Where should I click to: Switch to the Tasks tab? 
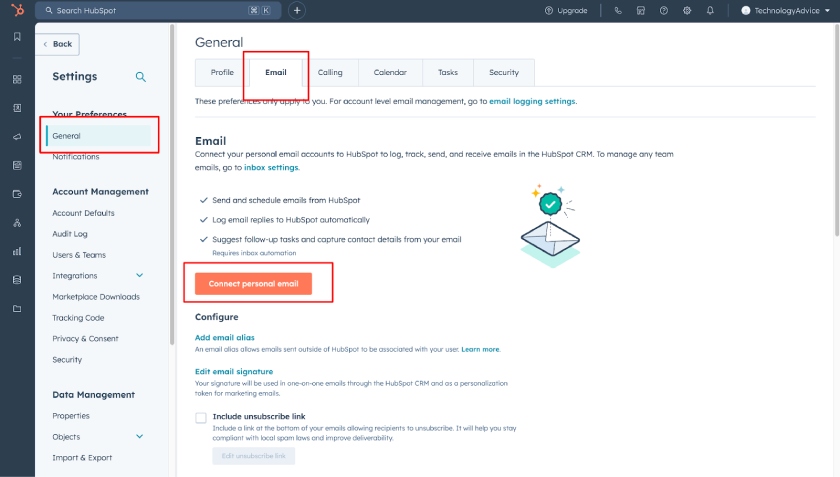coord(448,72)
